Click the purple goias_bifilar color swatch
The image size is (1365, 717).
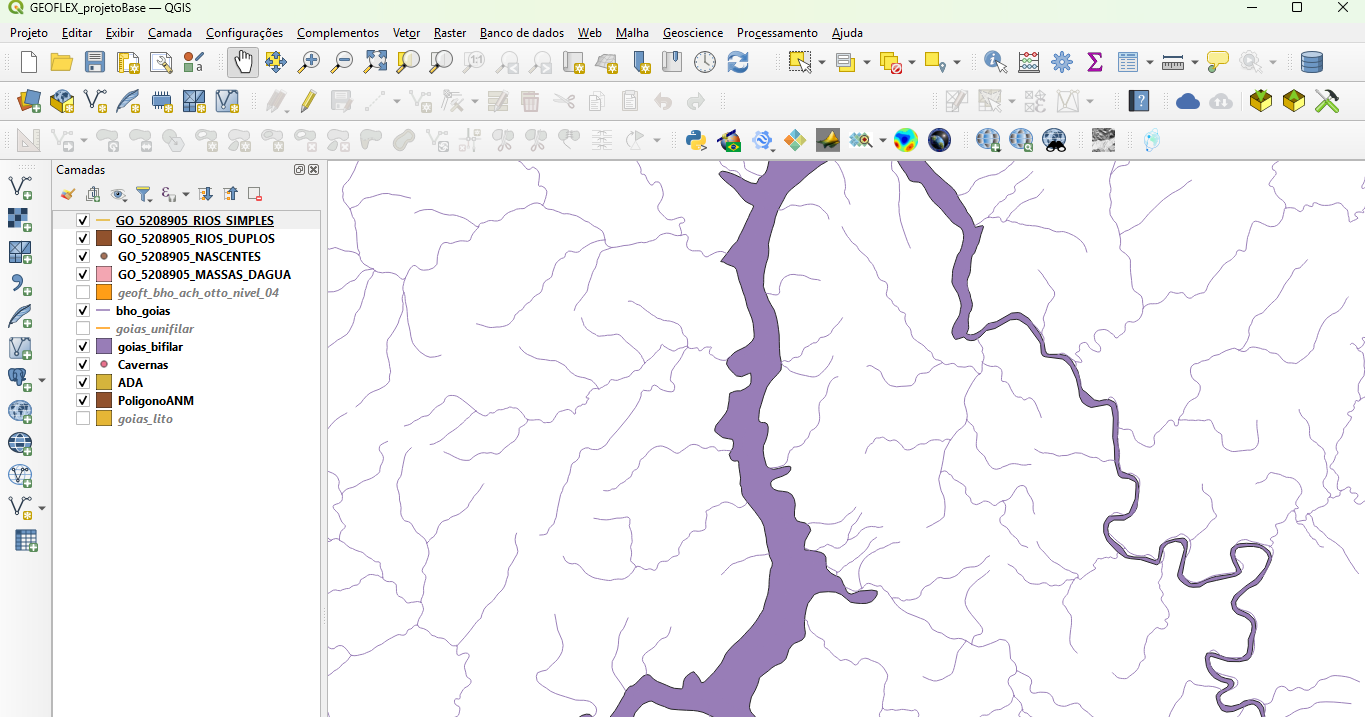pyautogui.click(x=104, y=347)
